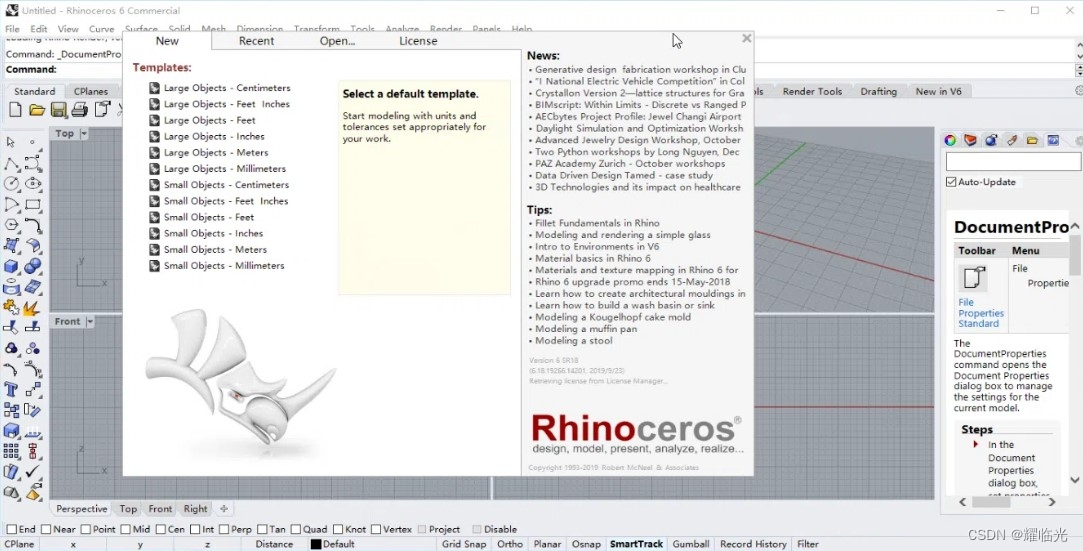Choose Large Objects - Meters template
Screen dimensions: 1083x551
click(x=215, y=153)
